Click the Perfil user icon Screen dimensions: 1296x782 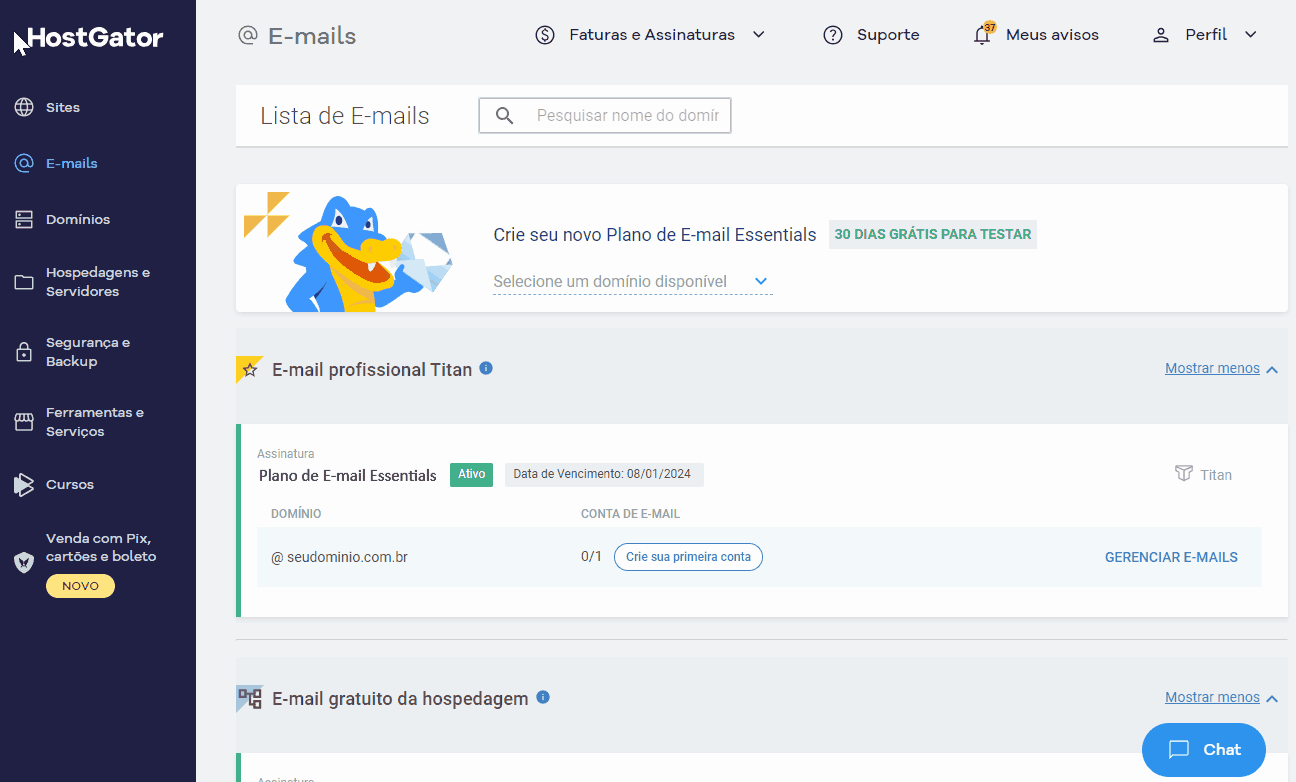tap(1161, 35)
